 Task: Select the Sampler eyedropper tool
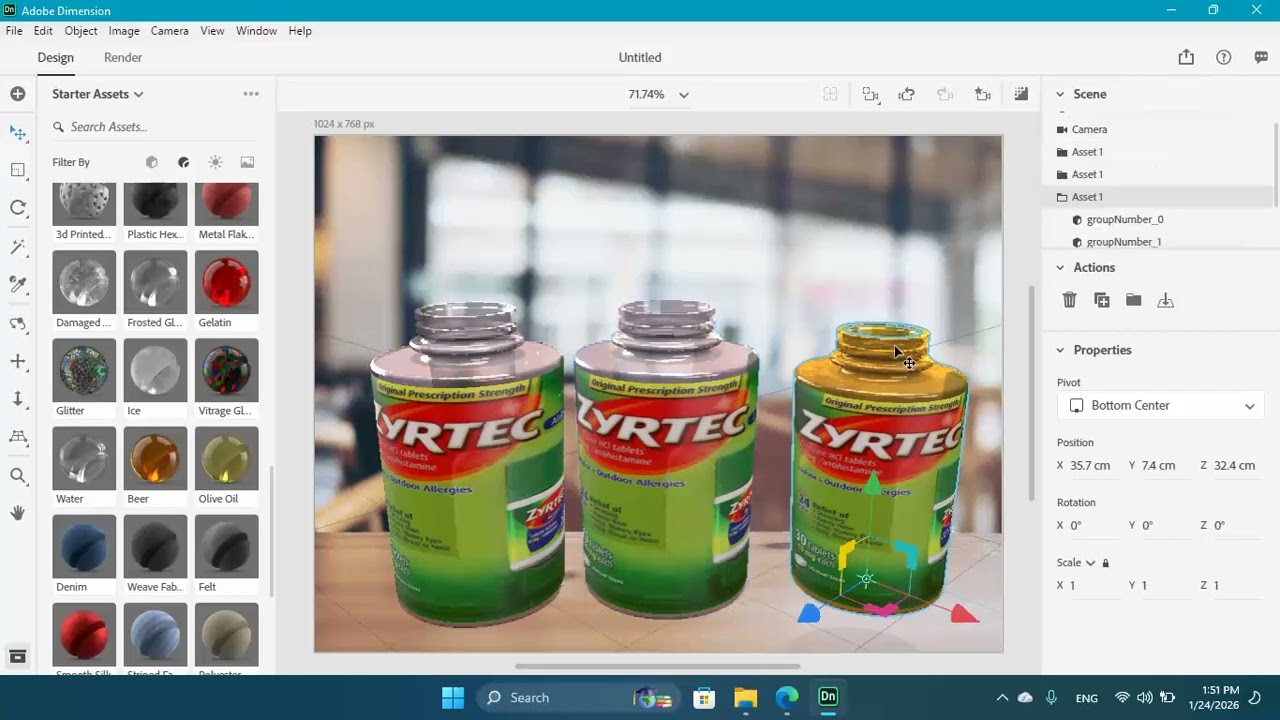tap(18, 285)
